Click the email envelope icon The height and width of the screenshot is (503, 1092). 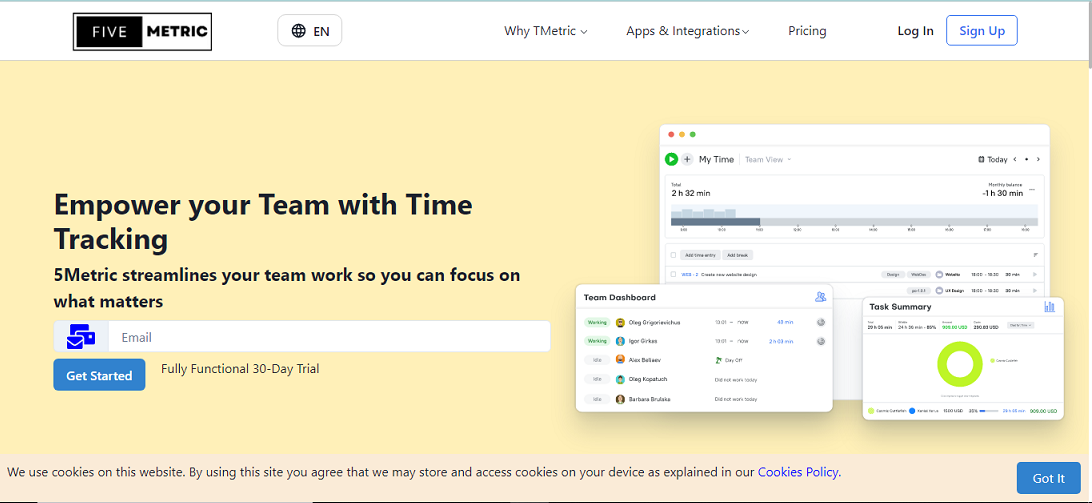coord(81,337)
